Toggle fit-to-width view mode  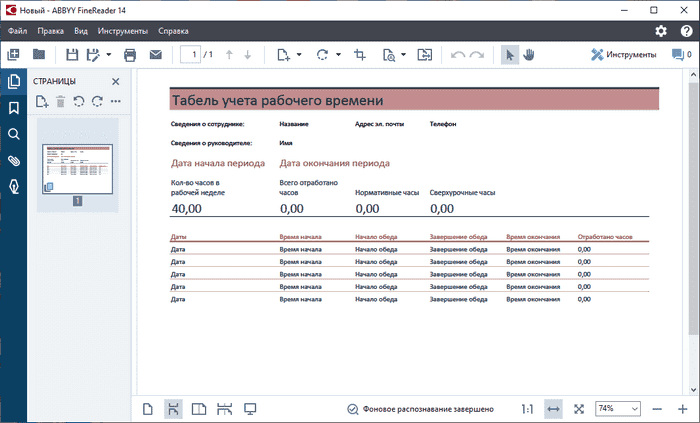coord(553,409)
